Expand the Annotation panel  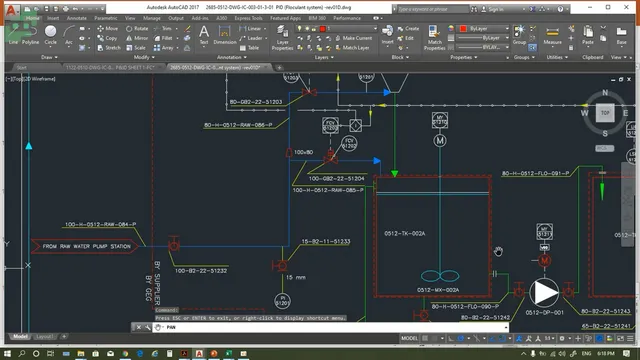pyautogui.click(x=231, y=57)
